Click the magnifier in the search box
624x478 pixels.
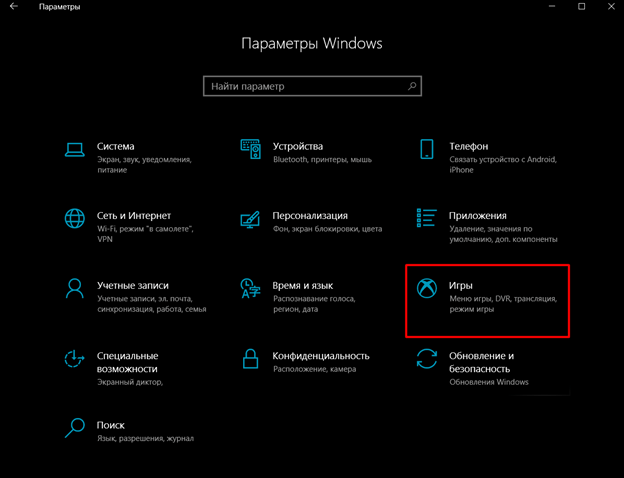tap(412, 86)
